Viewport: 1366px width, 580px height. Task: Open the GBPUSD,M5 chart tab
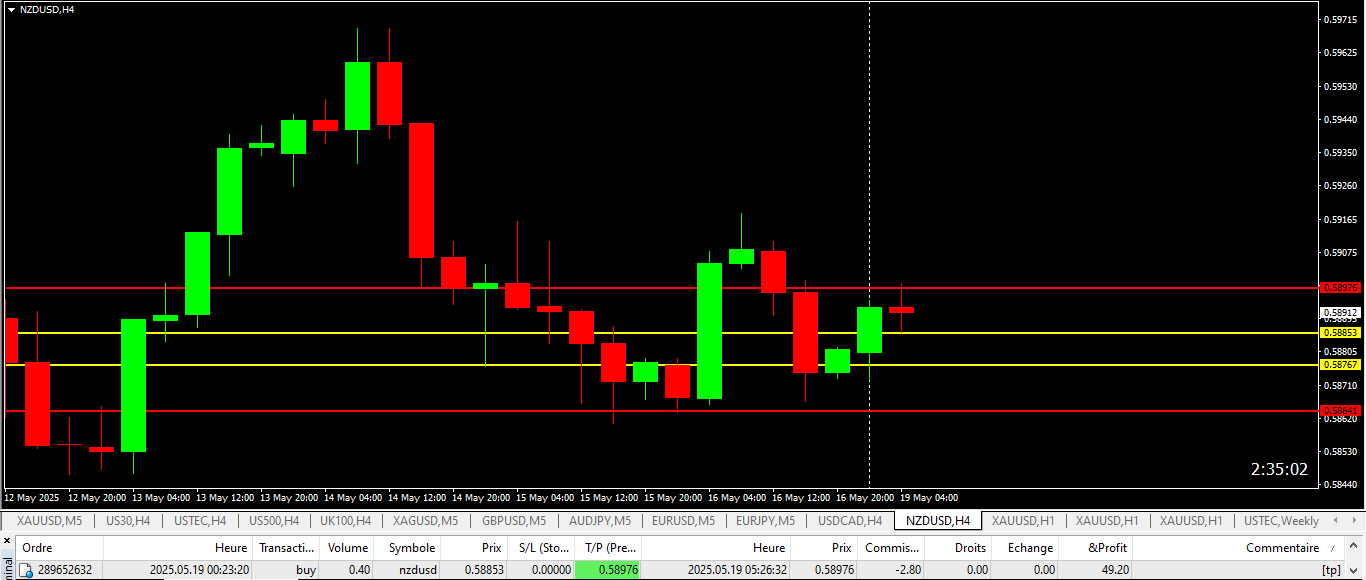click(x=514, y=521)
